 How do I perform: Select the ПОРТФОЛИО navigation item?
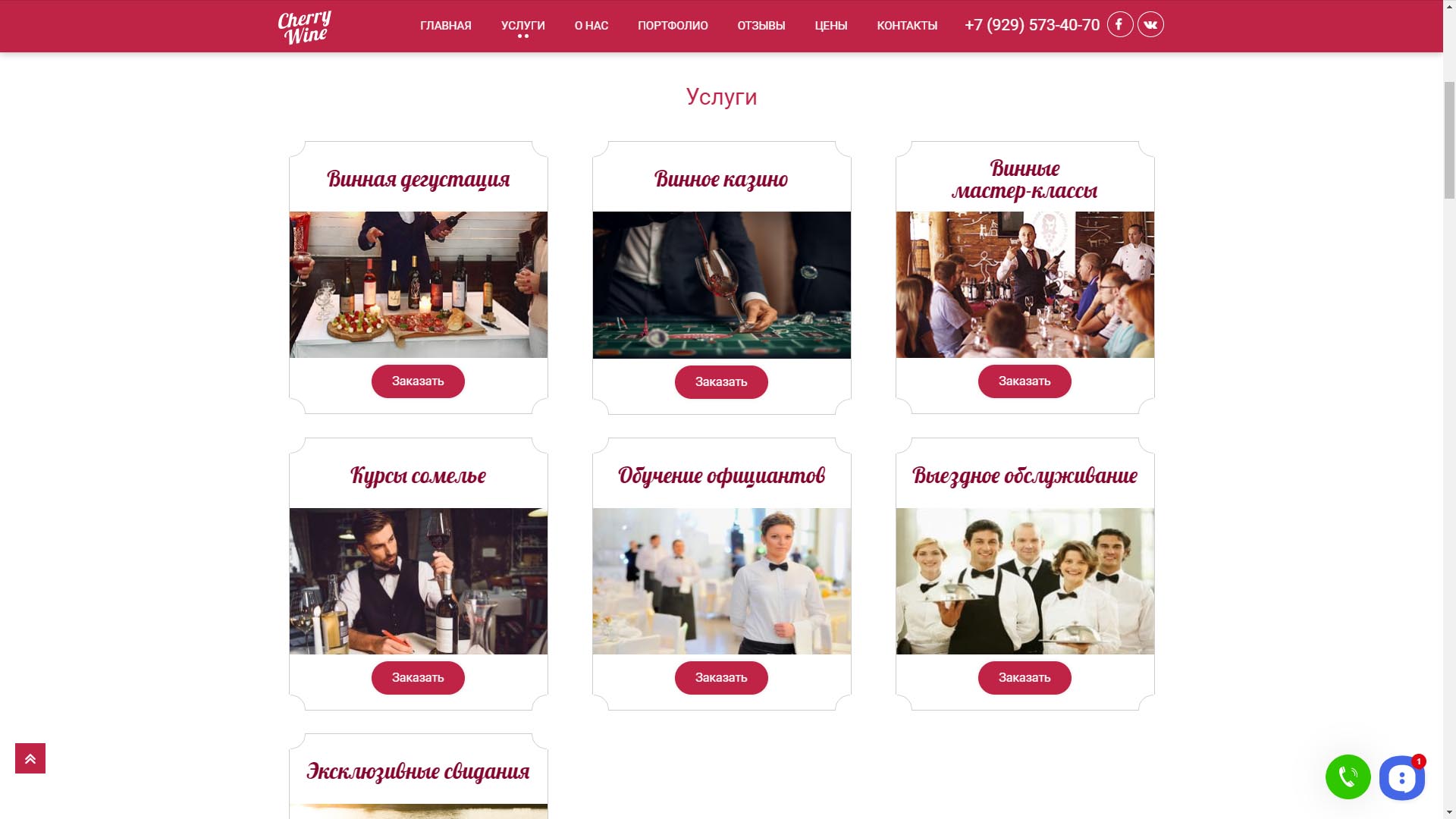(x=673, y=26)
